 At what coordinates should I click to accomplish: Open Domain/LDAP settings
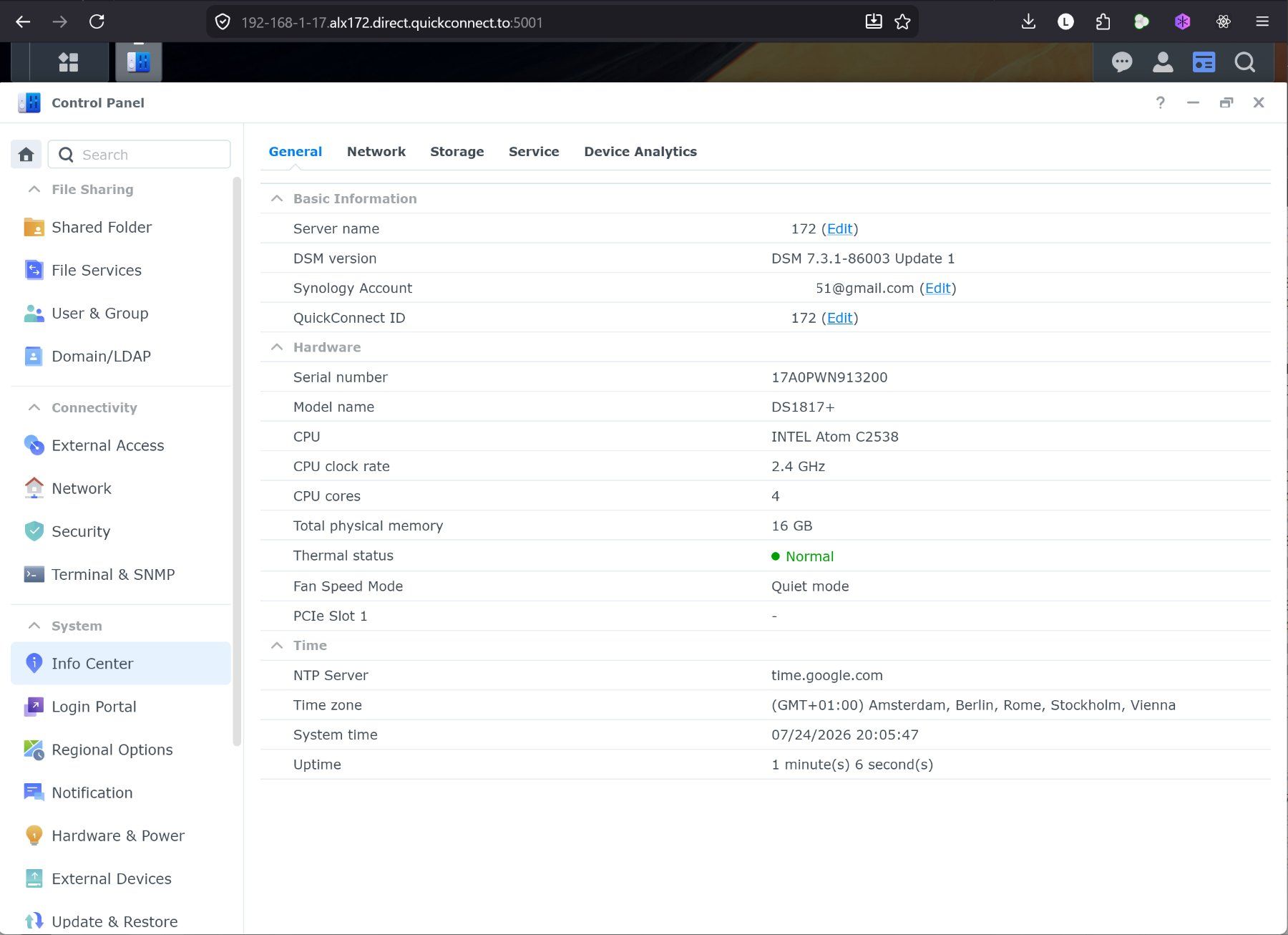pos(121,356)
